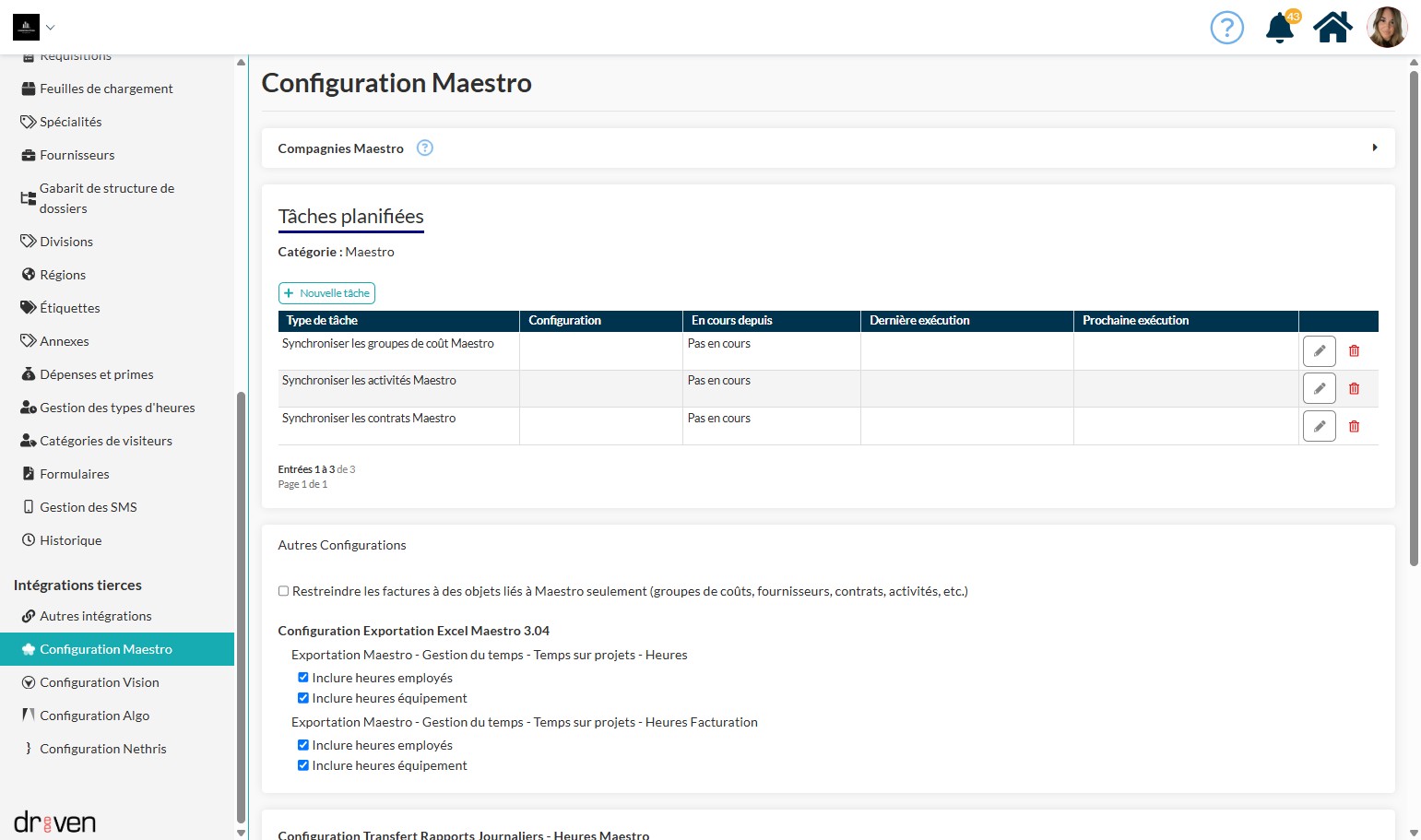Select Configuration Maestro active item

coord(117,649)
